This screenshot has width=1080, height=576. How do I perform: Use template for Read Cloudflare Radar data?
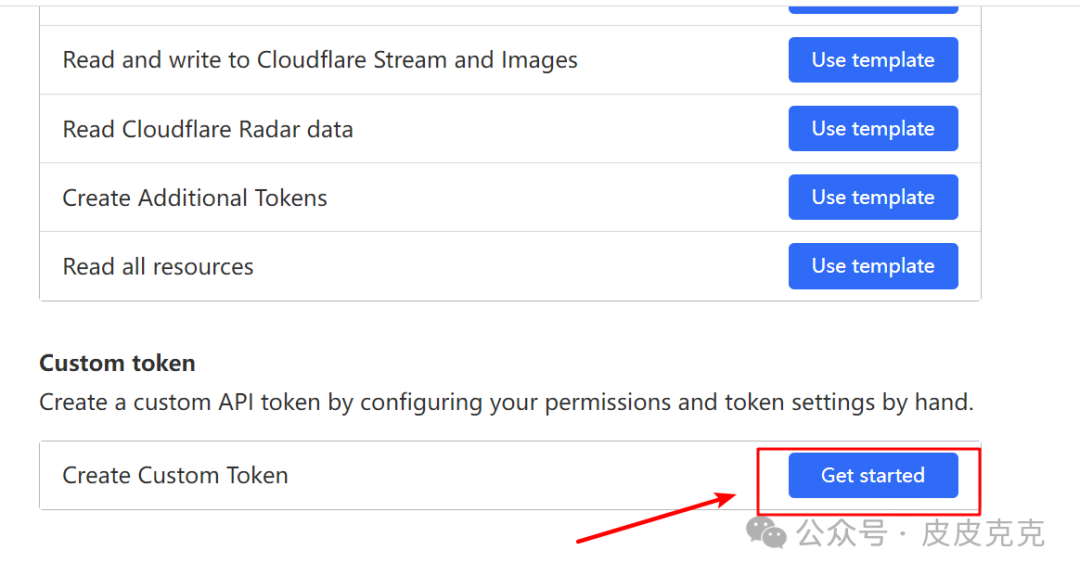(x=873, y=129)
